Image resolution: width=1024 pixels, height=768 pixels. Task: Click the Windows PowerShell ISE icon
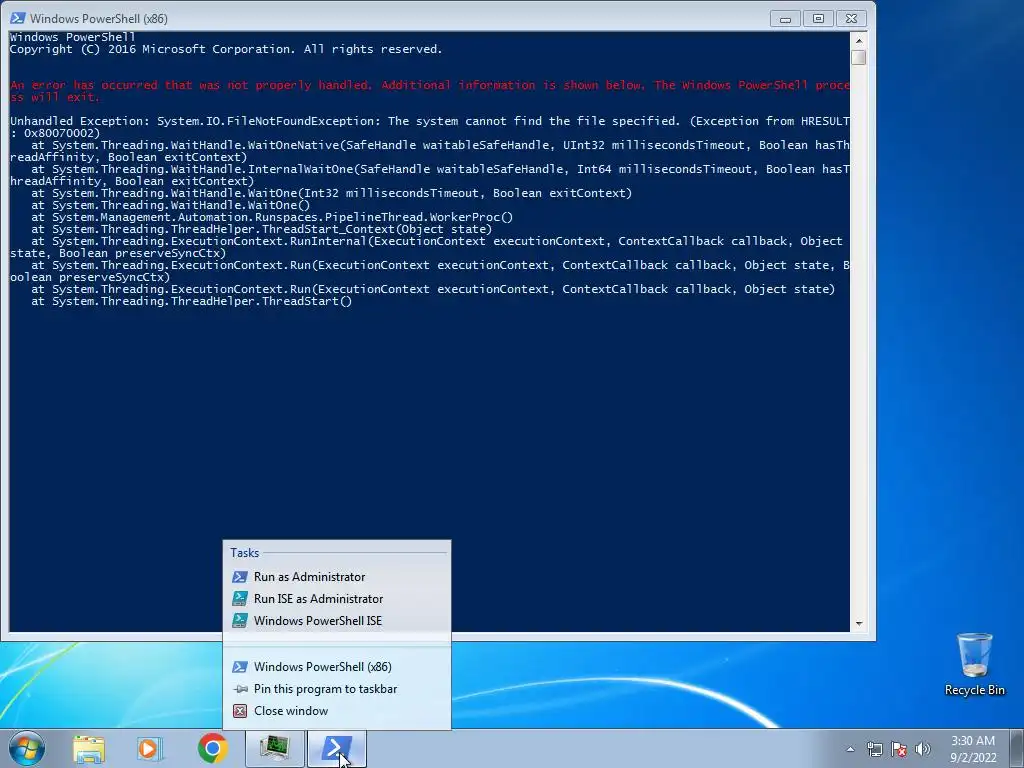click(240, 621)
